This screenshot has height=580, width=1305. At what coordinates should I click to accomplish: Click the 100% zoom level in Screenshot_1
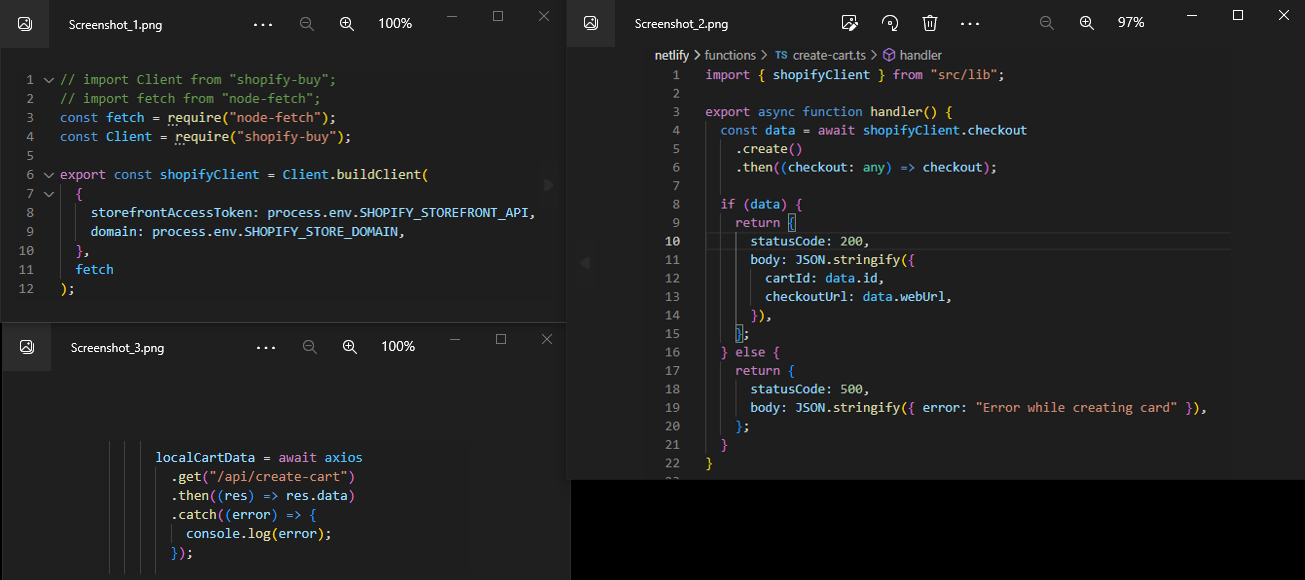(395, 23)
